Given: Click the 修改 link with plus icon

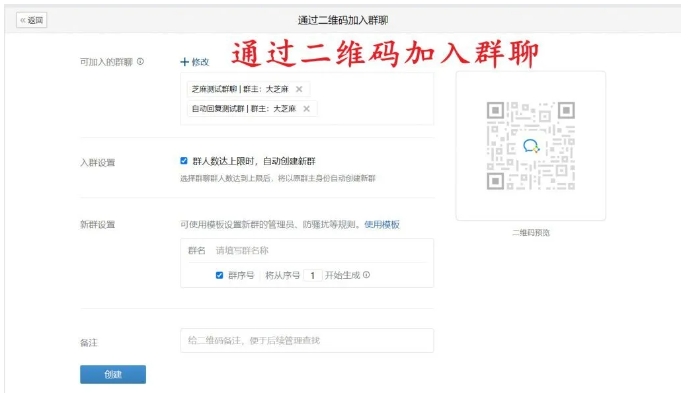Looking at the screenshot, I should click(195, 62).
